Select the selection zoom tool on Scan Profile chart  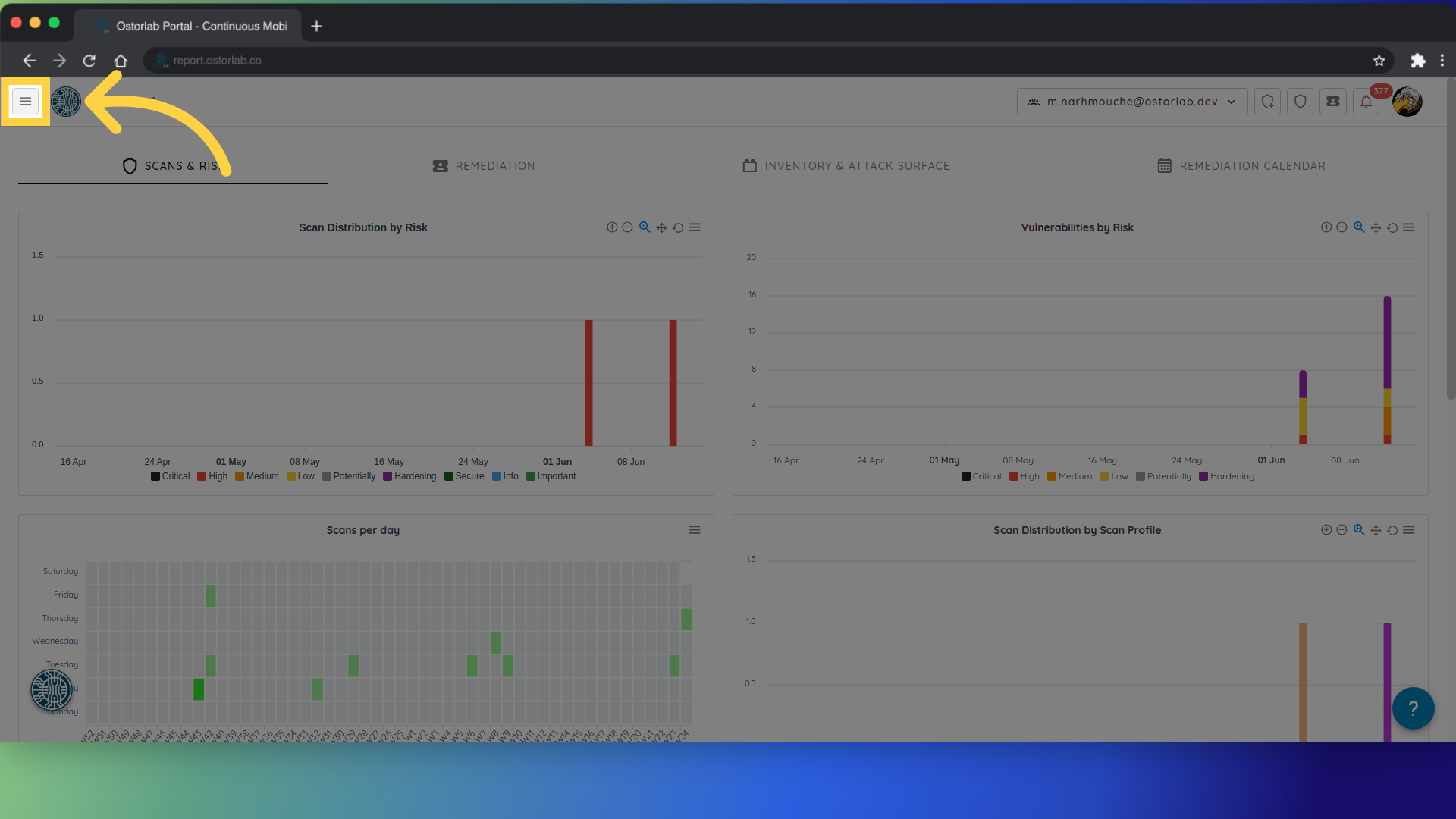tap(1359, 530)
